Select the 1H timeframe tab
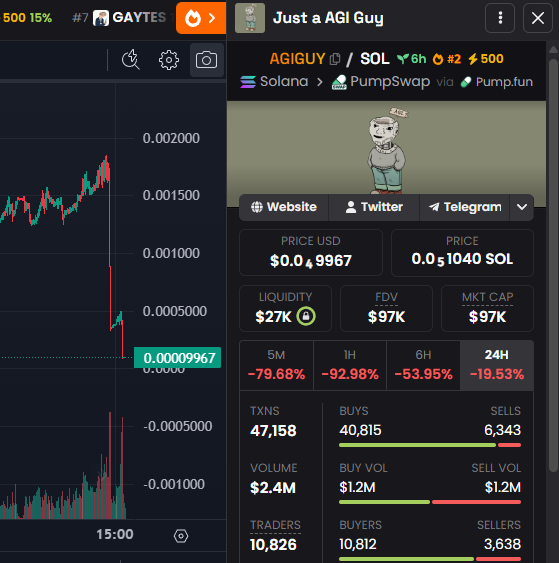Image resolution: width=559 pixels, height=563 pixels. pos(350,365)
